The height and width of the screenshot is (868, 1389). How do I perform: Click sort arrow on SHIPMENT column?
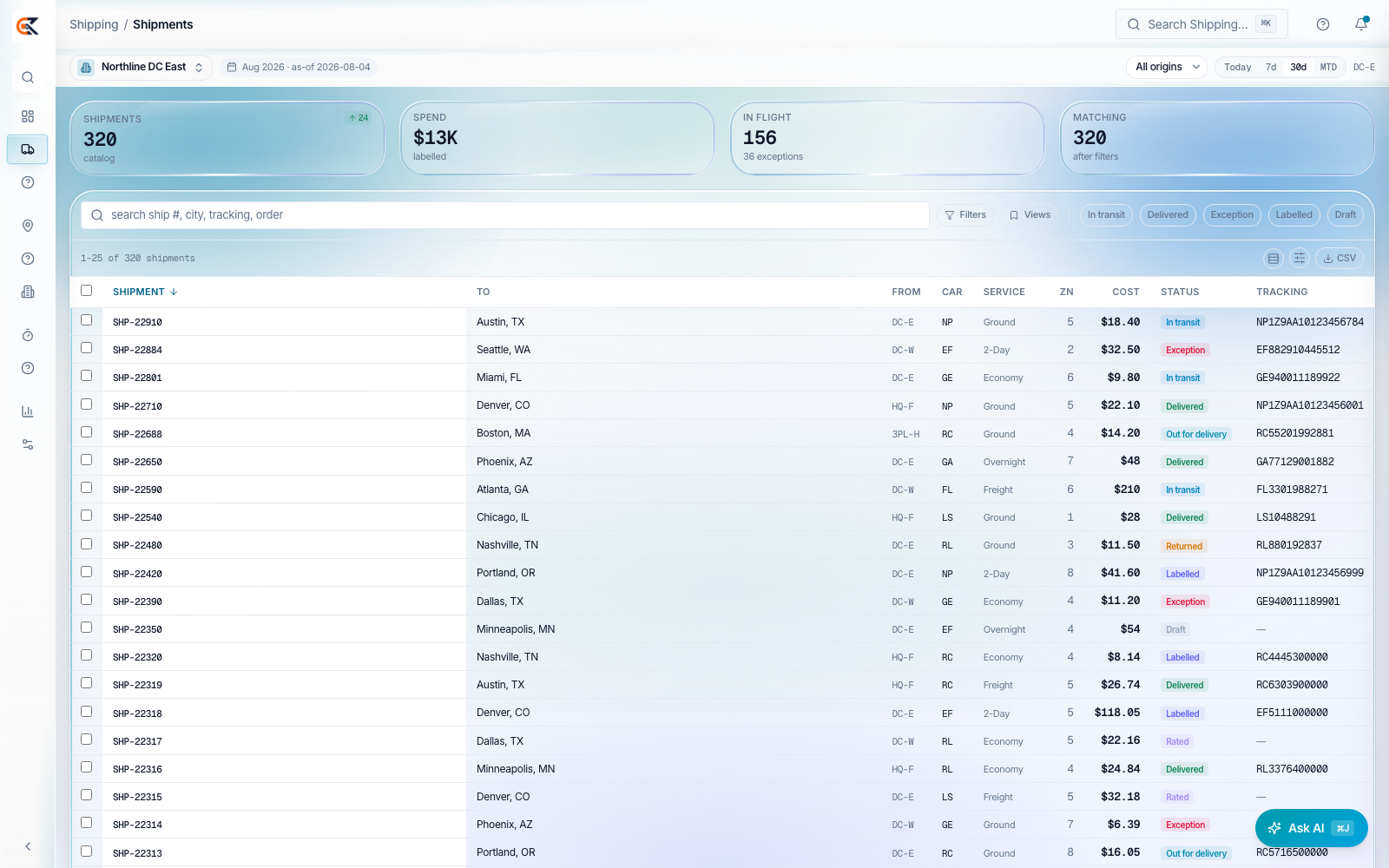[174, 292]
